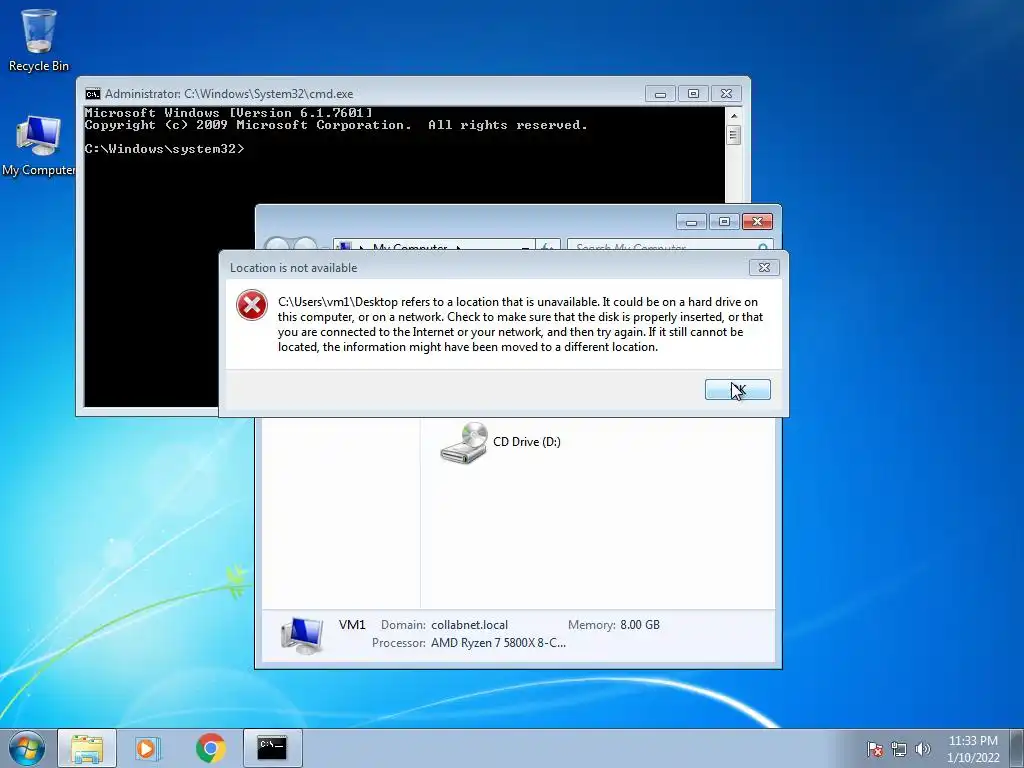Open Google Chrome from the taskbar
This screenshot has width=1024, height=768.
click(210, 748)
